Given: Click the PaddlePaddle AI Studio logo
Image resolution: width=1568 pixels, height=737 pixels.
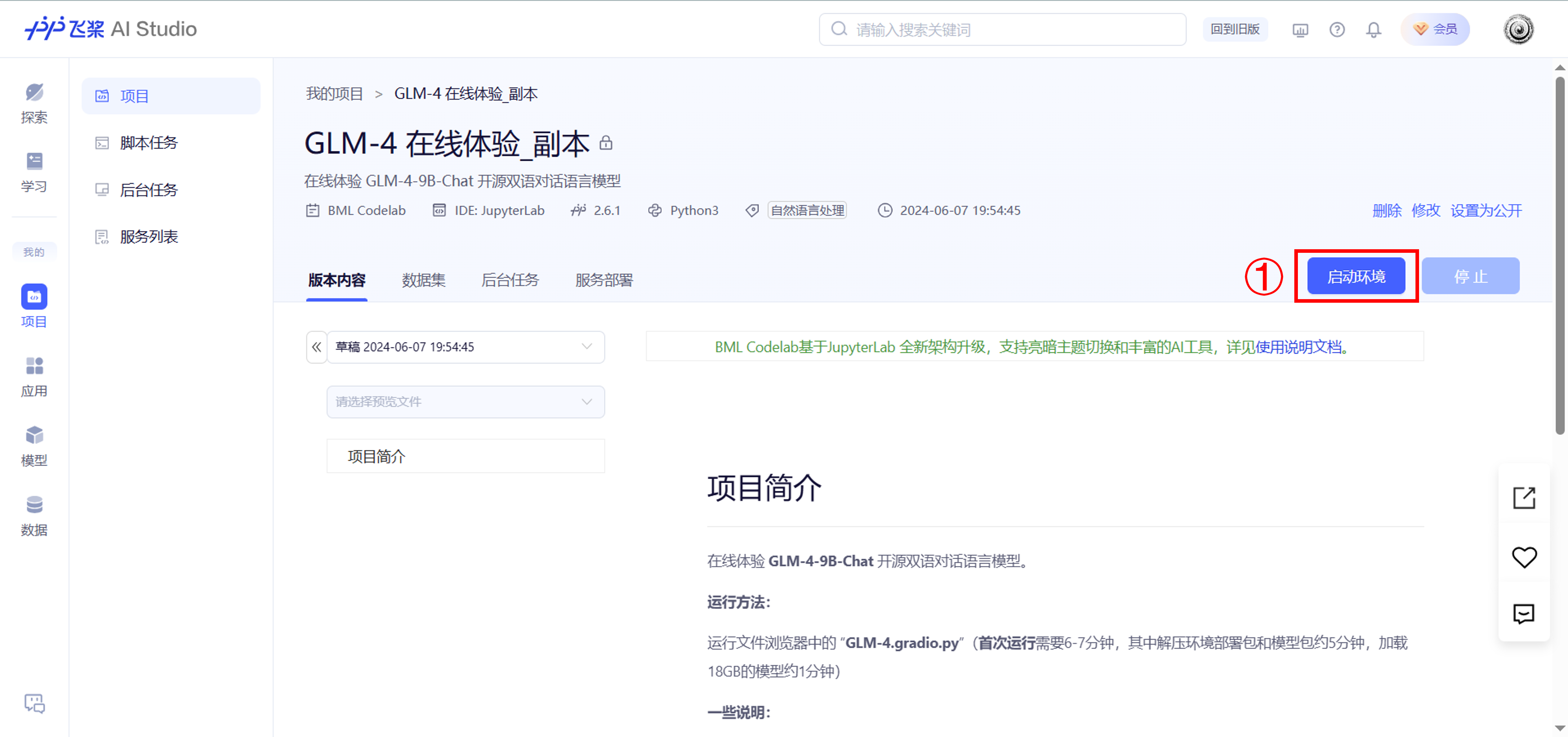Looking at the screenshot, I should click(x=111, y=29).
